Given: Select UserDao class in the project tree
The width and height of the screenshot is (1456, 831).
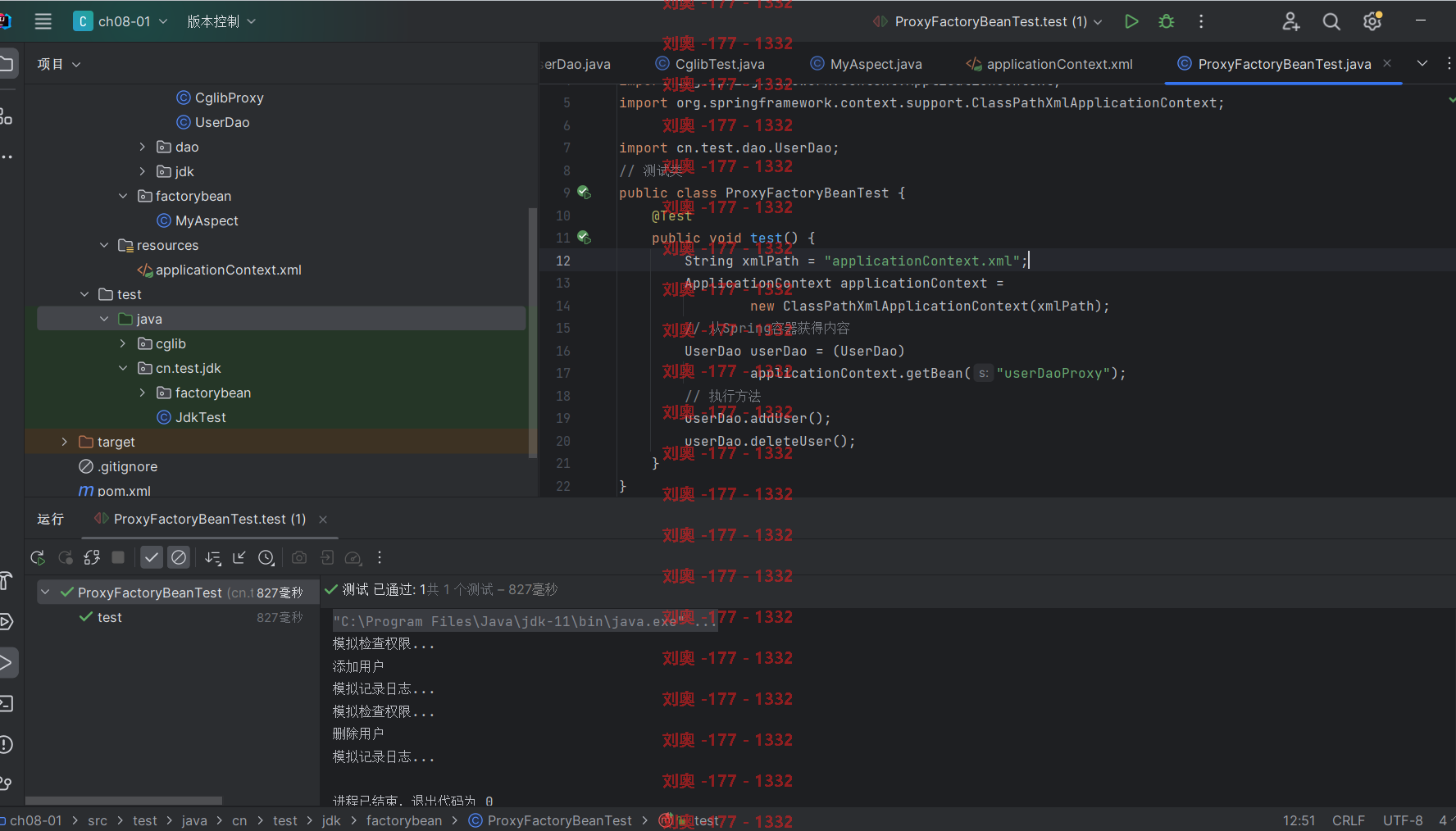Looking at the screenshot, I should (213, 122).
